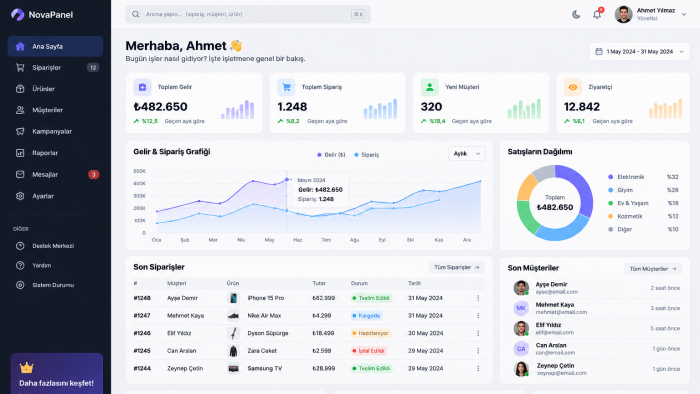Click the Yeni Müşteri person icon
The height and width of the screenshot is (394, 700).
tap(429, 87)
